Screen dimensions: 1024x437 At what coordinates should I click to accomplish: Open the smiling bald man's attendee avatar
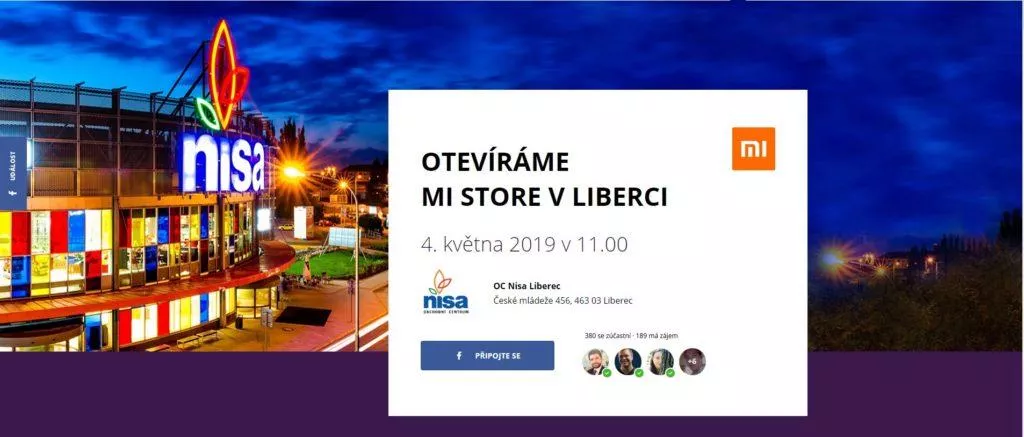tap(628, 361)
